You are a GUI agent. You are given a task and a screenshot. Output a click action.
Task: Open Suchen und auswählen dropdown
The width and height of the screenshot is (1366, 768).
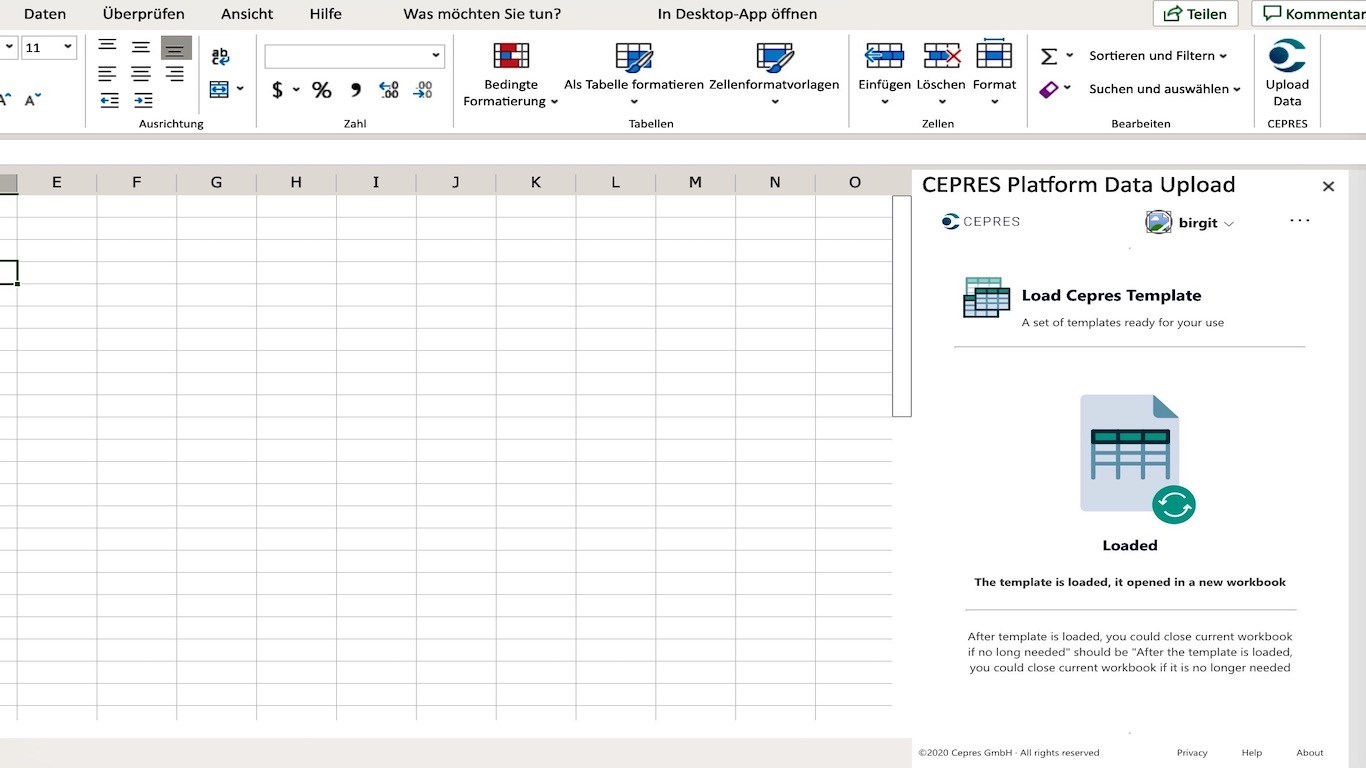(1165, 89)
